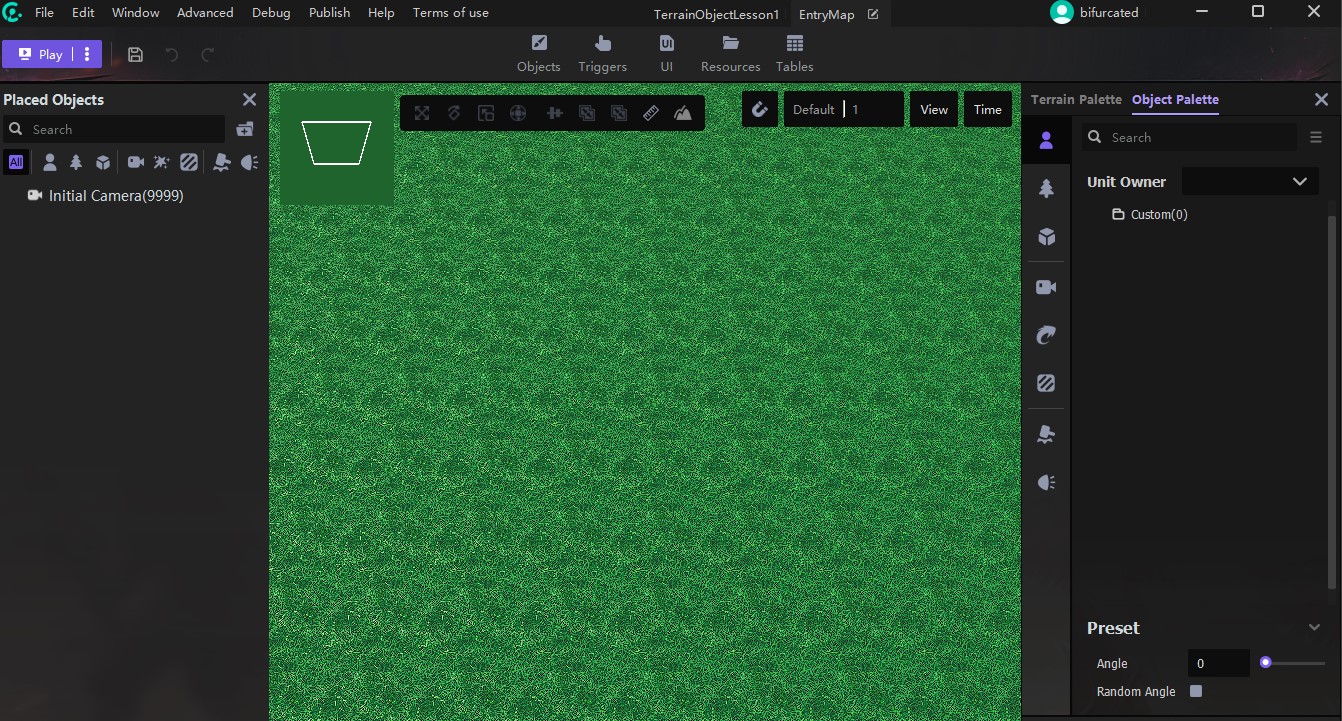
Task: Select the Decorations tree category in Object Palette
Action: pos(1046,188)
